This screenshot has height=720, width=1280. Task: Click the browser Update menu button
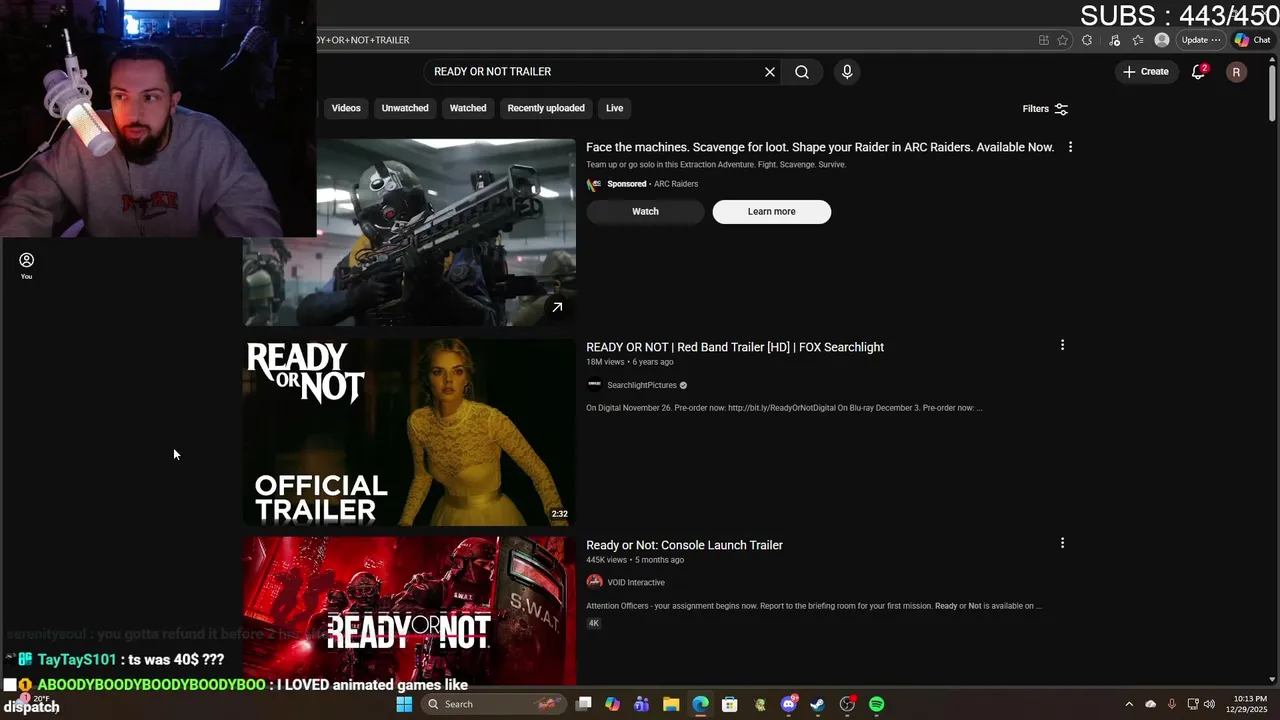click(1200, 40)
